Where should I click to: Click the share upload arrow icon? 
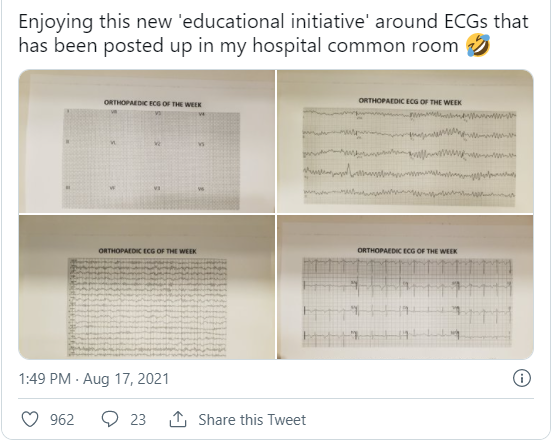(x=178, y=419)
